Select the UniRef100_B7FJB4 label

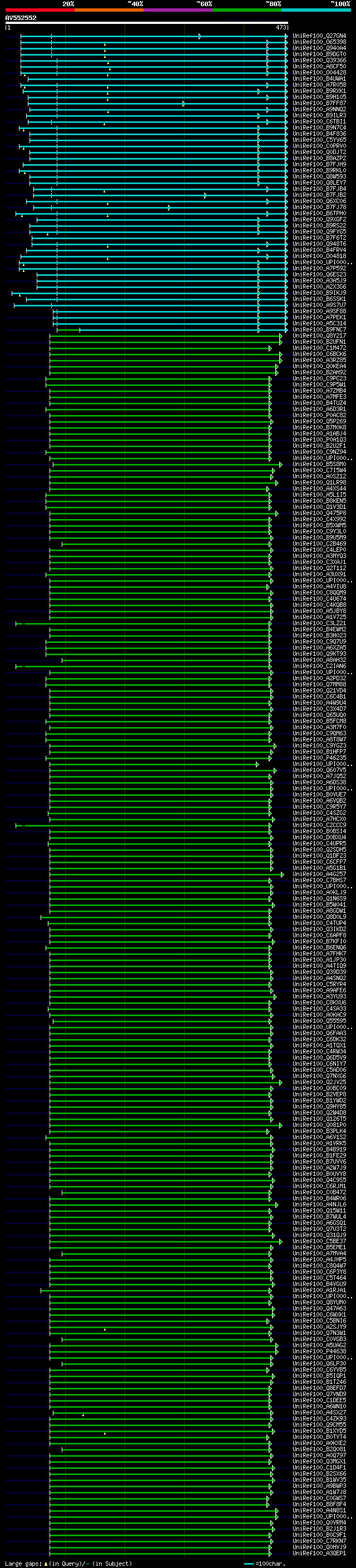click(319, 189)
